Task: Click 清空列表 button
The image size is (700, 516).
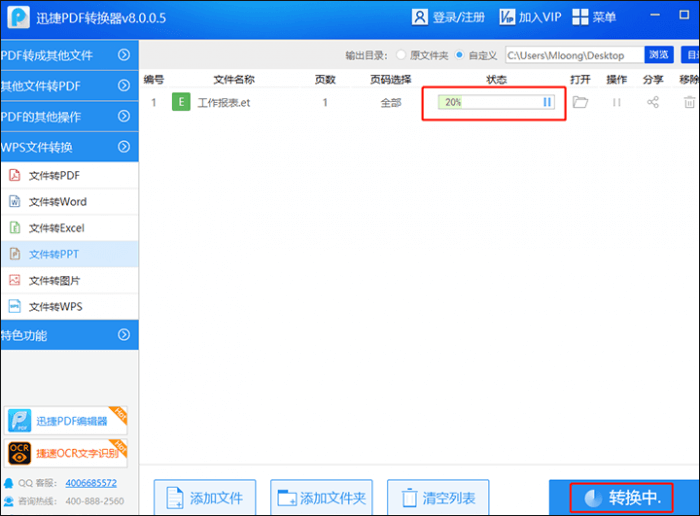Action: pyautogui.click(x=438, y=497)
